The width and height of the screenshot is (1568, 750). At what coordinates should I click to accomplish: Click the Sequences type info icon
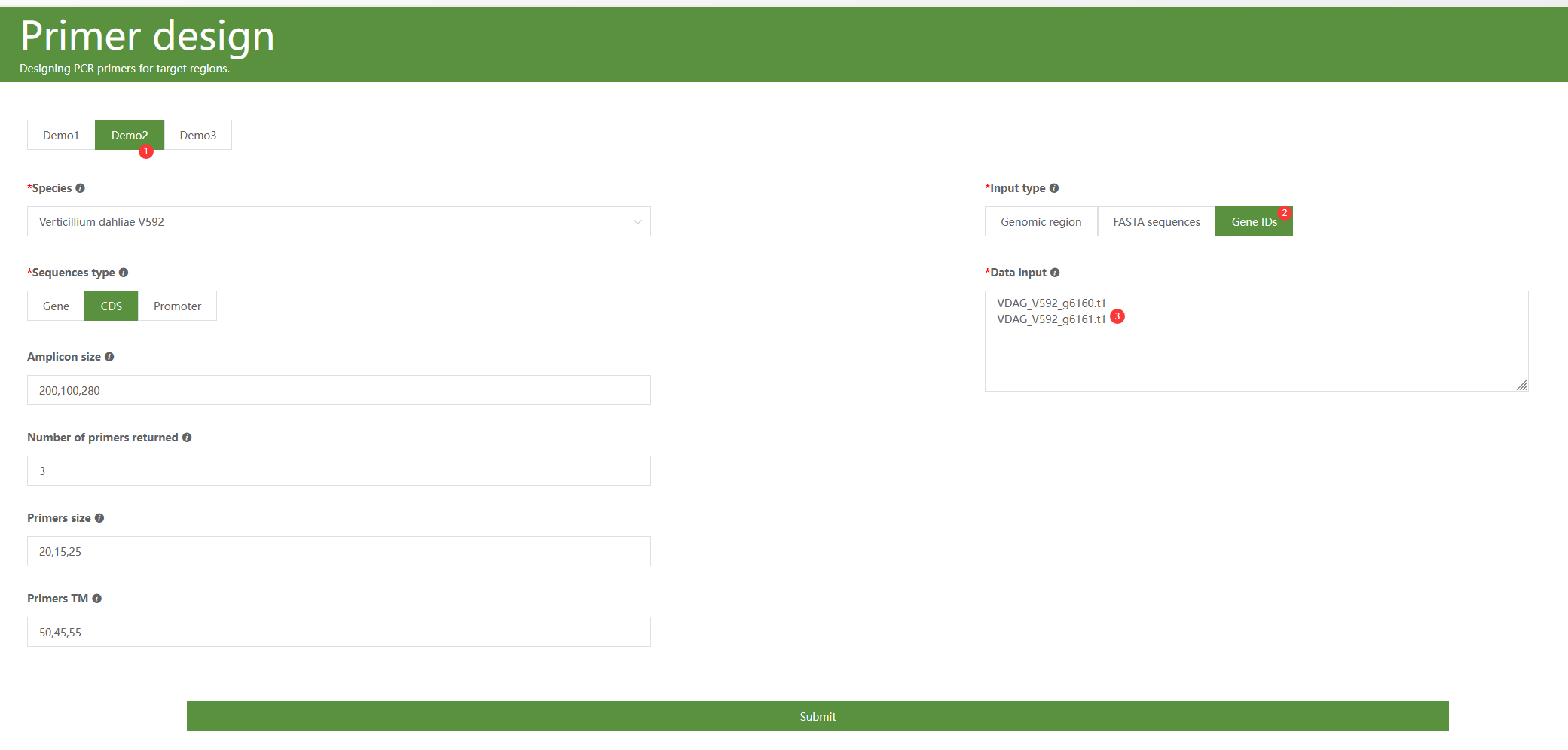[x=124, y=273]
